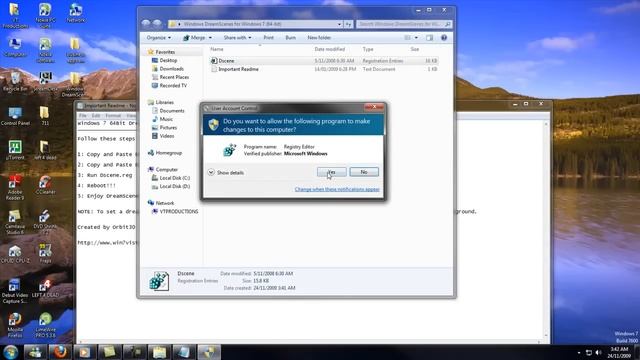Image resolution: width=640 pixels, height=360 pixels.
Task: Click the volume icon in system tray
Action: coord(598,352)
